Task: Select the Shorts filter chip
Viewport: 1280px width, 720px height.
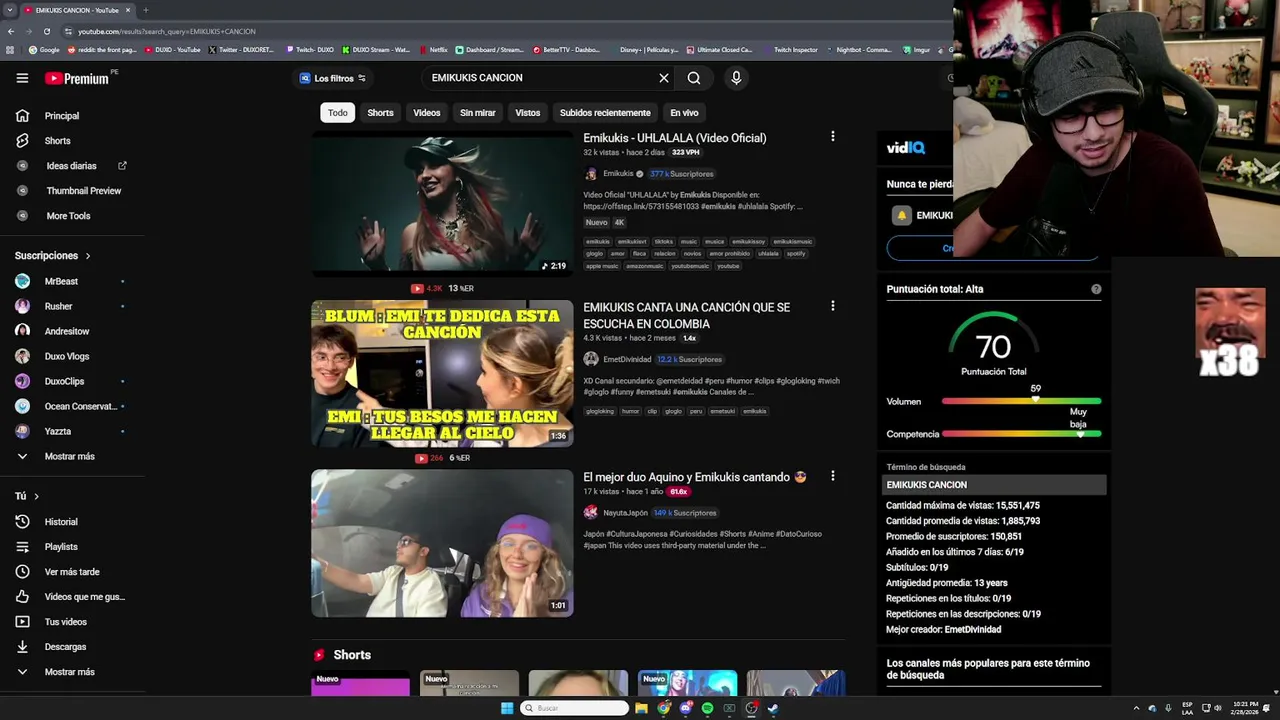Action: pos(380,113)
